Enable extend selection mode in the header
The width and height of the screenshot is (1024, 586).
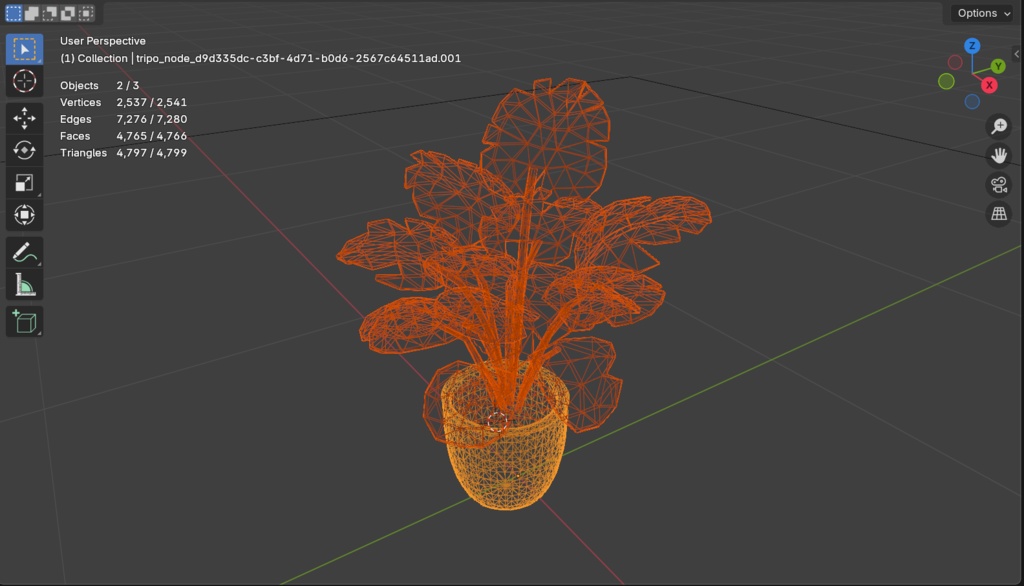(30, 12)
